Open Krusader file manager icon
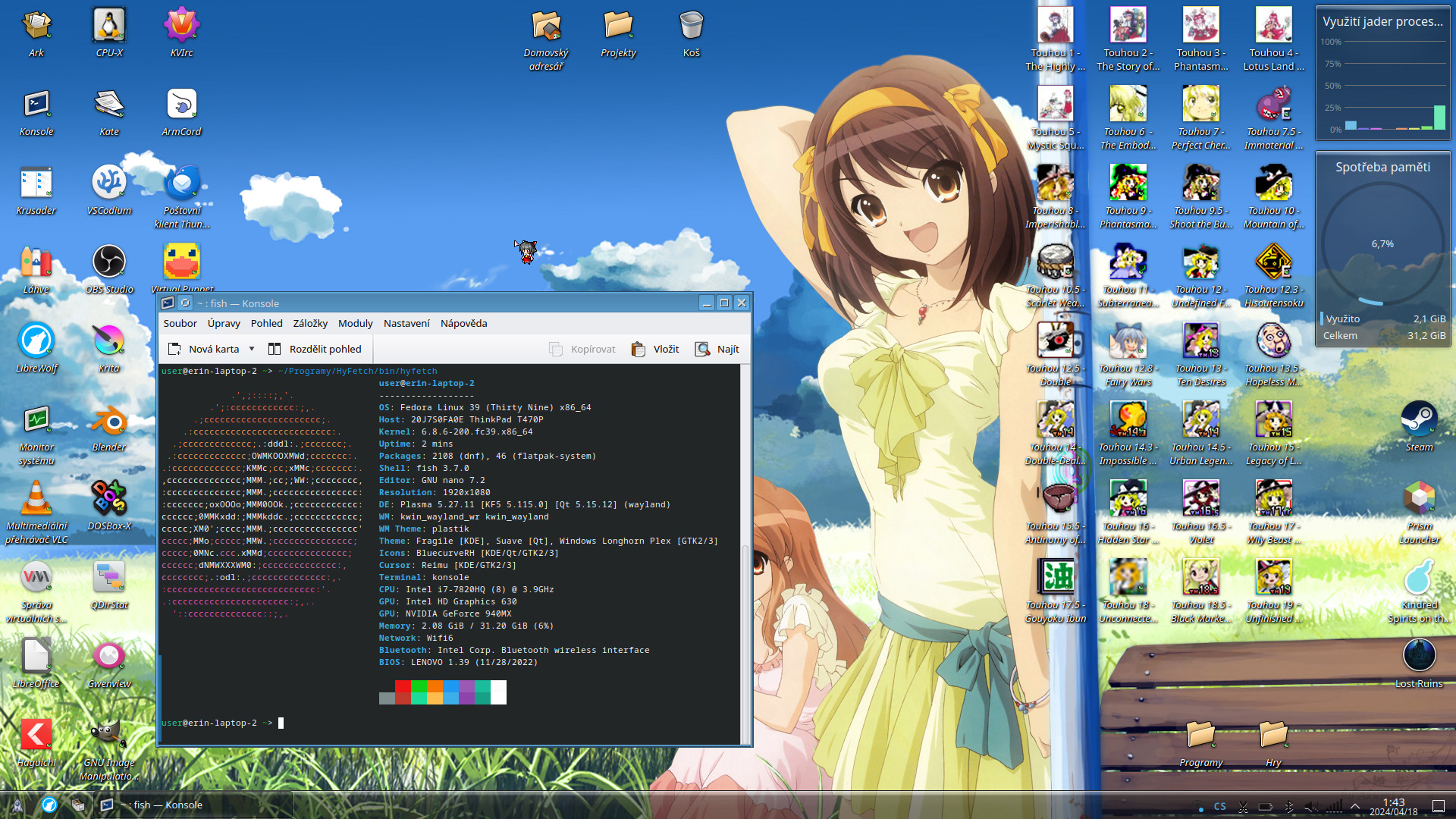 (x=36, y=191)
